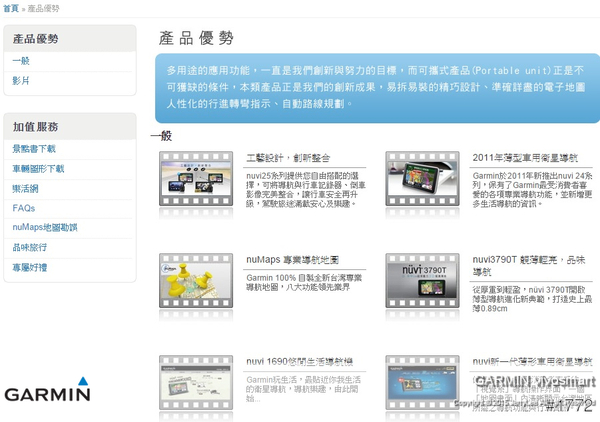Click the Garmin於2011年 description text

pyautogui.click(x=532, y=189)
